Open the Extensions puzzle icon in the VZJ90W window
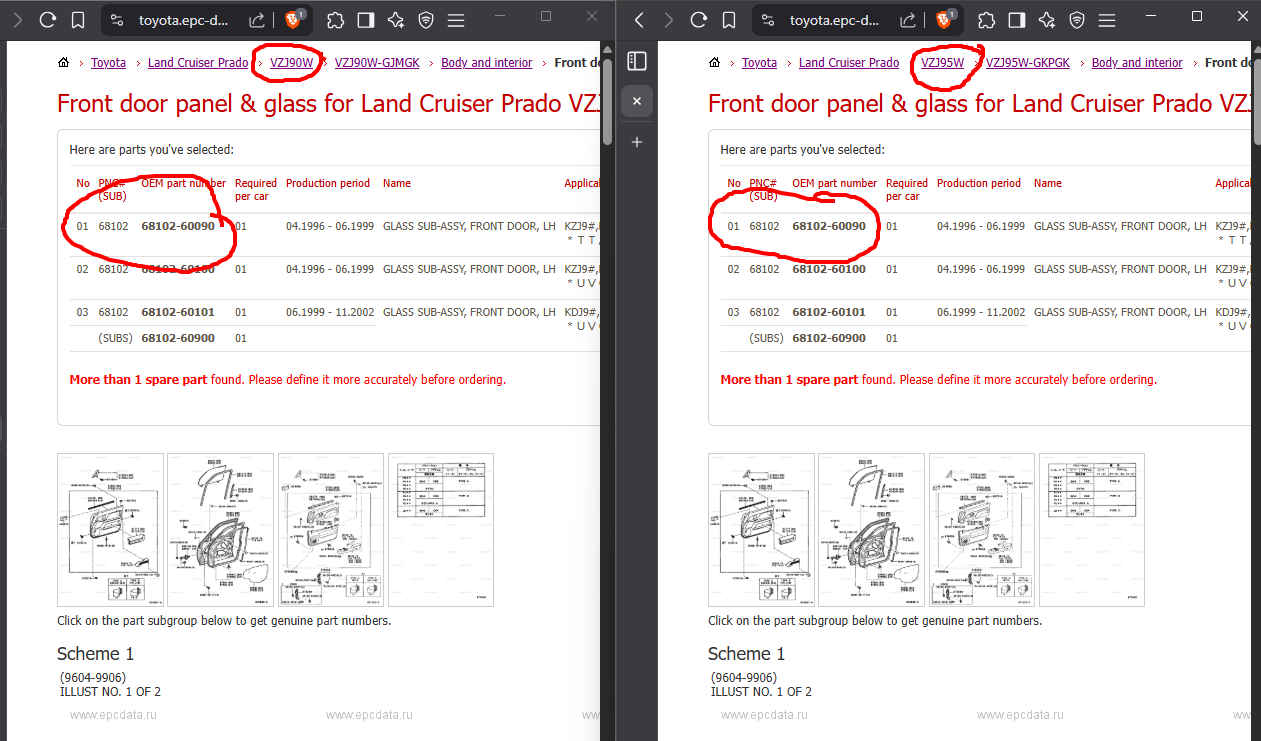 (x=336, y=19)
